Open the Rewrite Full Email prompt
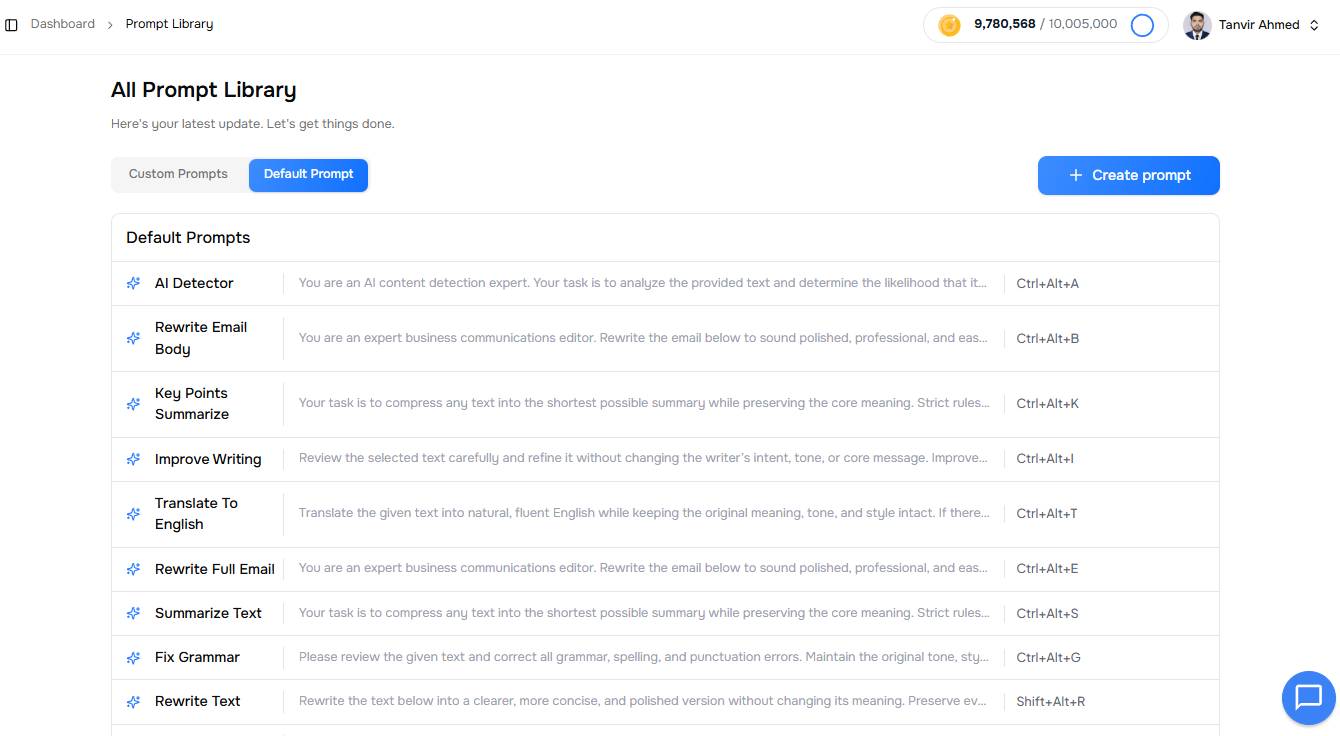Viewport: 1340px width, 736px height. (214, 569)
